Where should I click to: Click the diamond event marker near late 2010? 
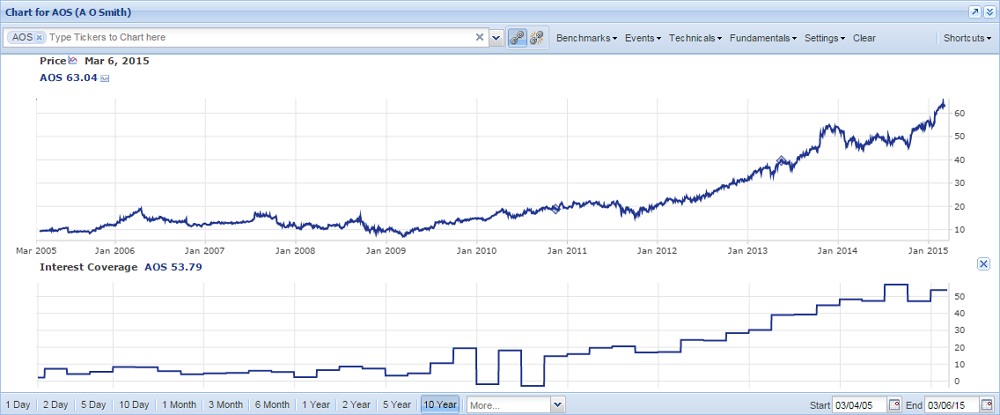pos(555,208)
